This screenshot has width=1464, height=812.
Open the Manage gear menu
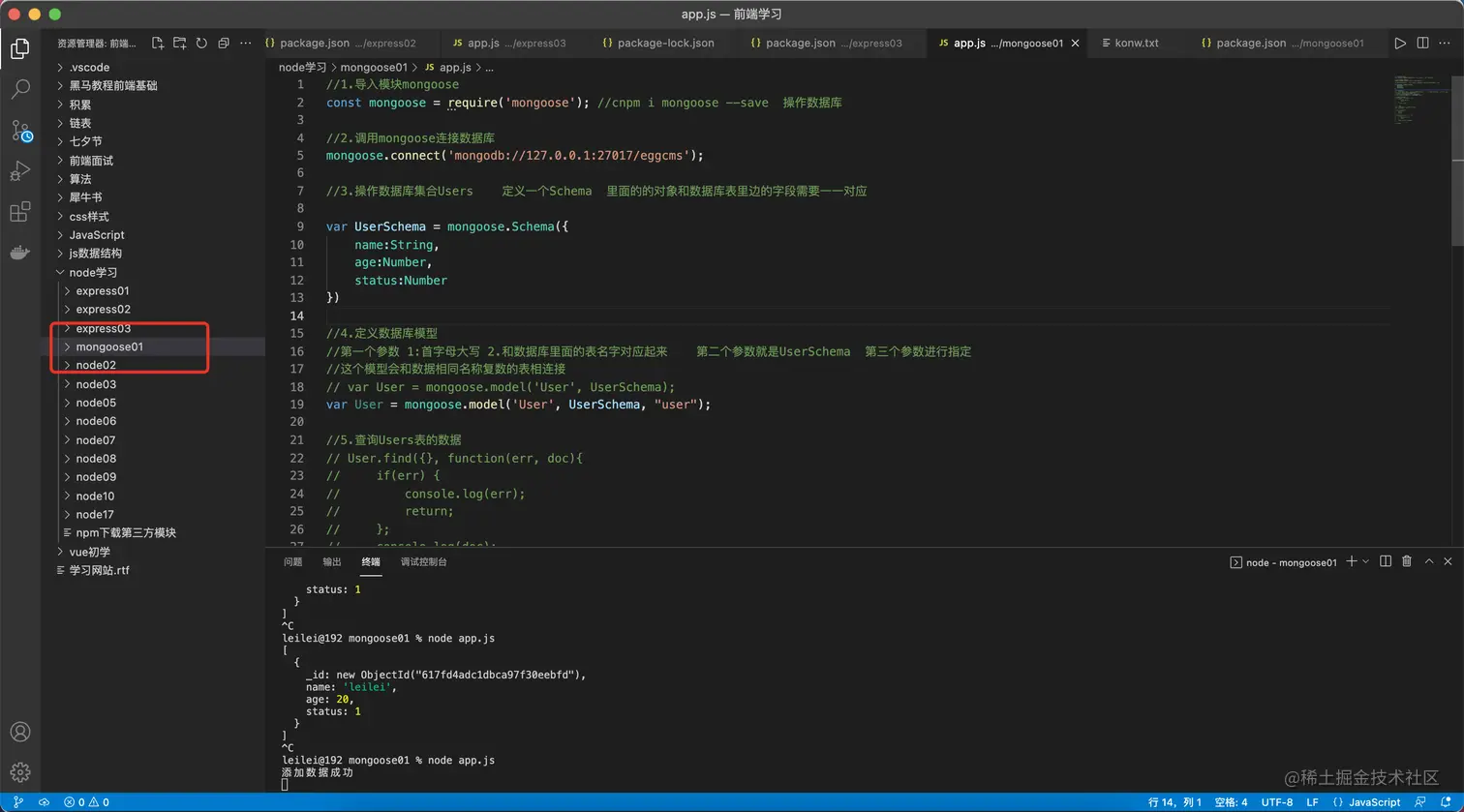tap(19, 772)
